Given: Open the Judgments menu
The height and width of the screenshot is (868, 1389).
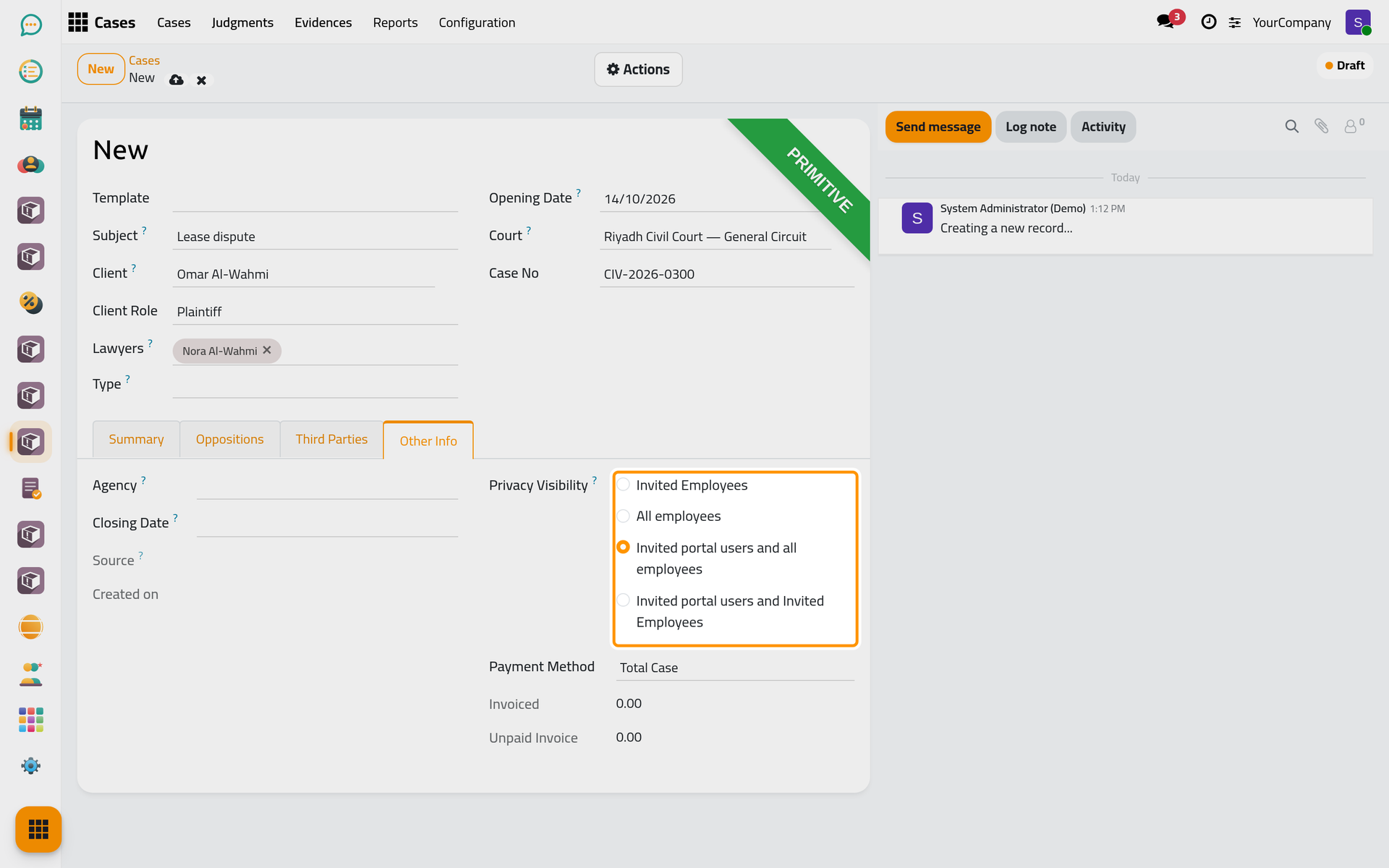Looking at the screenshot, I should point(242,22).
